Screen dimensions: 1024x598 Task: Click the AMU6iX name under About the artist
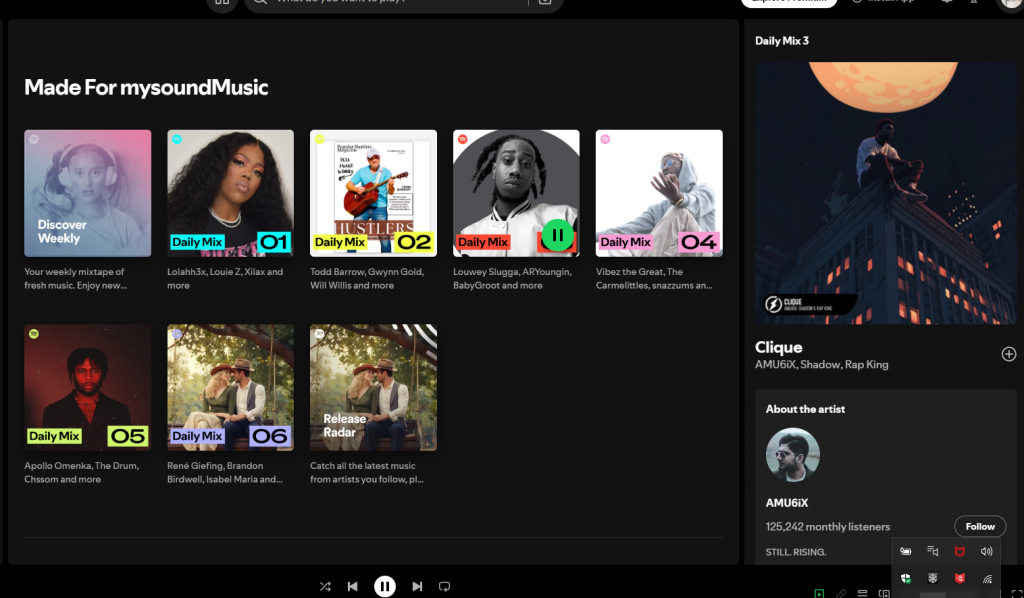[787, 503]
